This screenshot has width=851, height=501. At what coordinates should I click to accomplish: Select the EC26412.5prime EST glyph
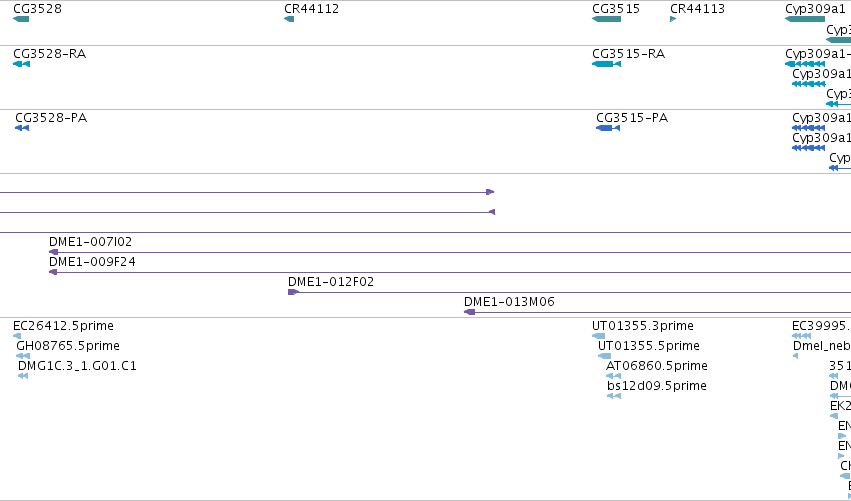coord(17,336)
